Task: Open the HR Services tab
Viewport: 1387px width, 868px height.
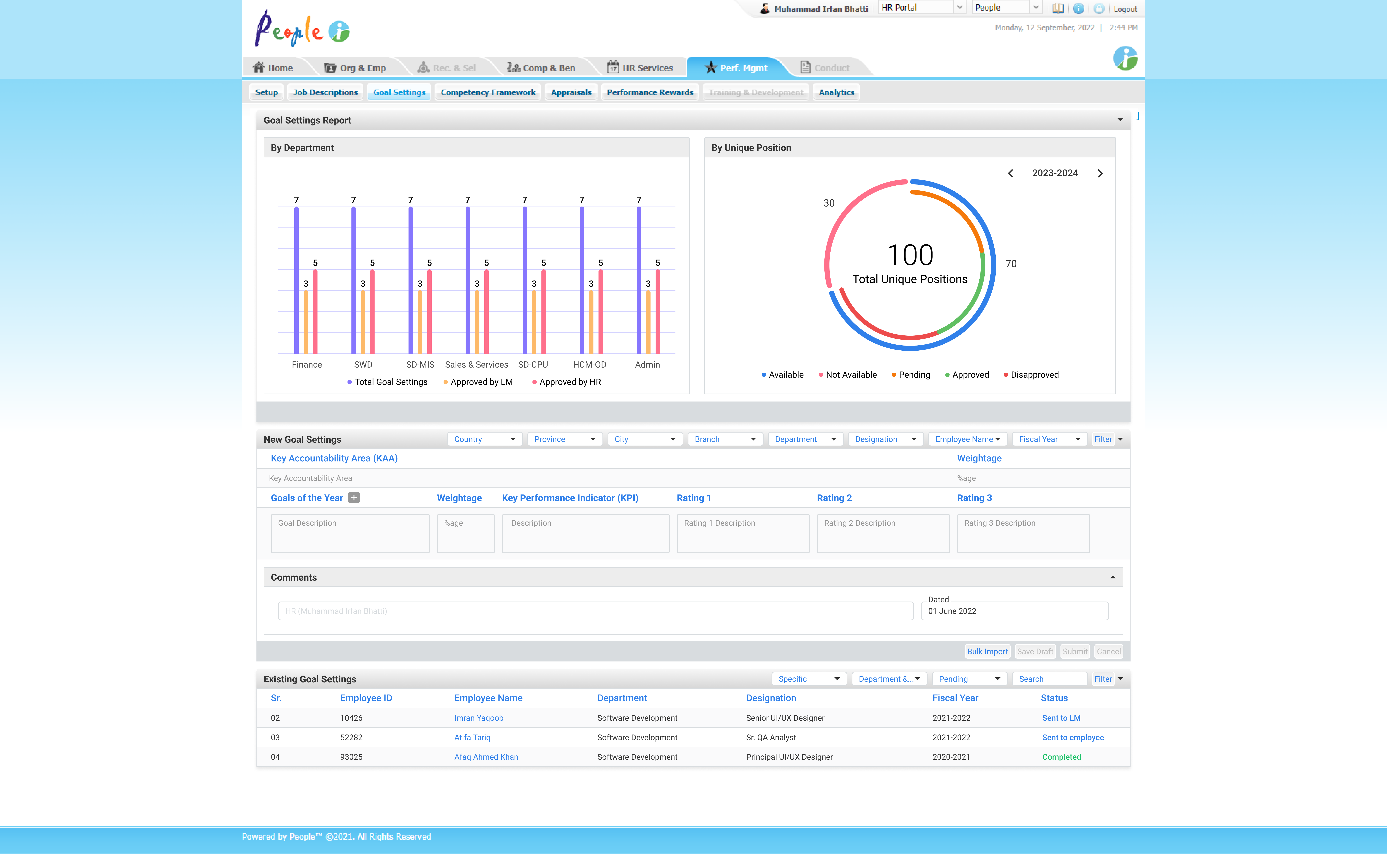Action: pos(640,68)
